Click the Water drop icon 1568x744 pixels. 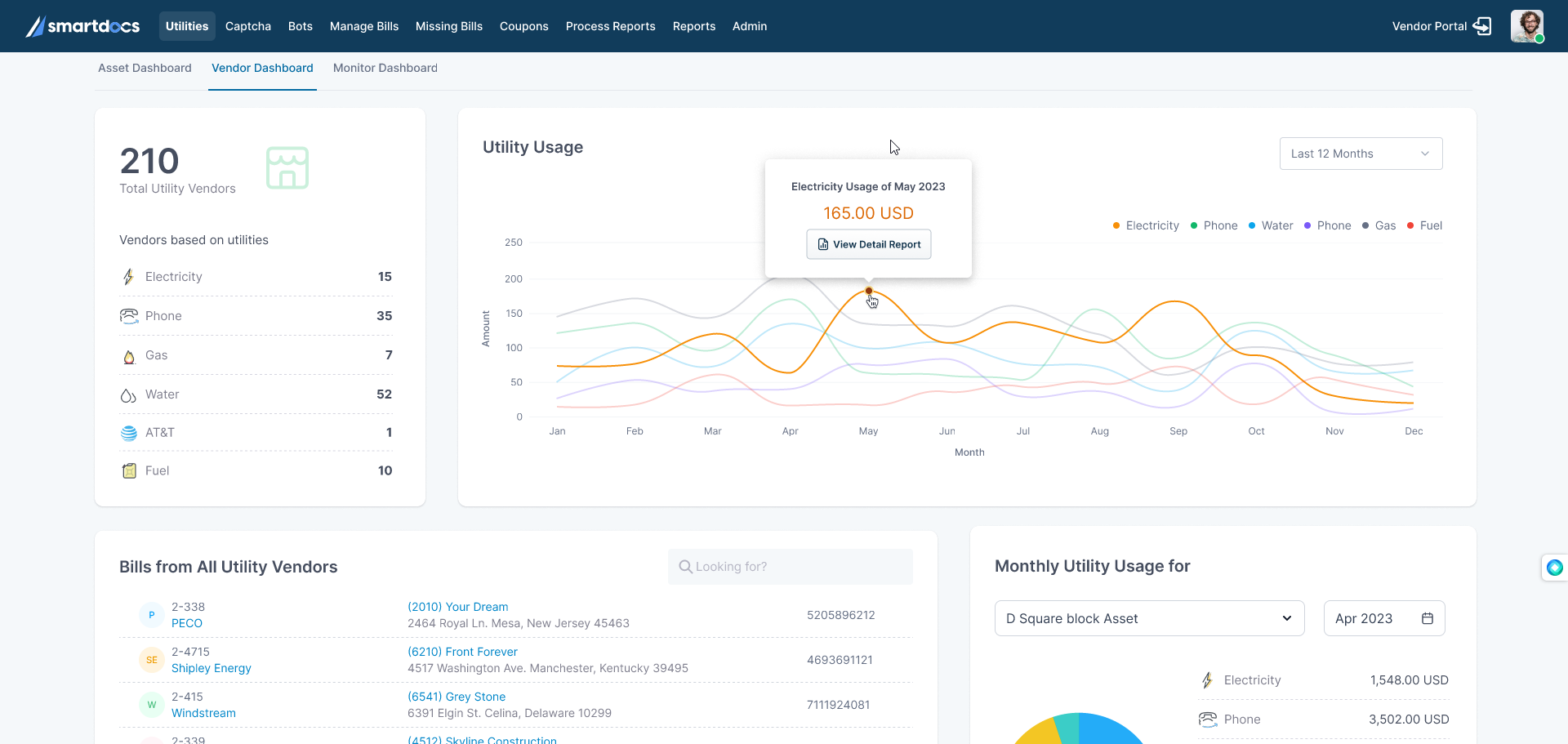128,395
